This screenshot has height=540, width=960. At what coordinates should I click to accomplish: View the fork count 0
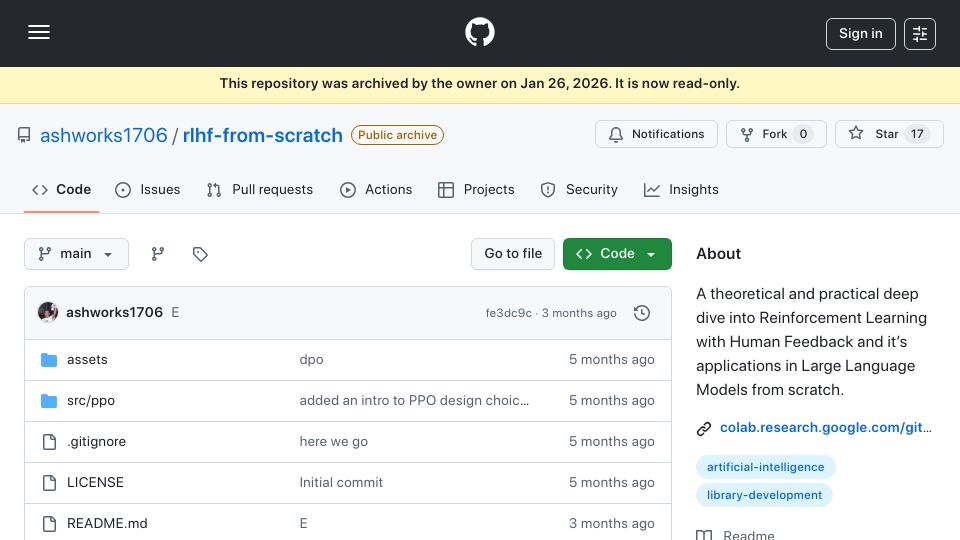[803, 134]
